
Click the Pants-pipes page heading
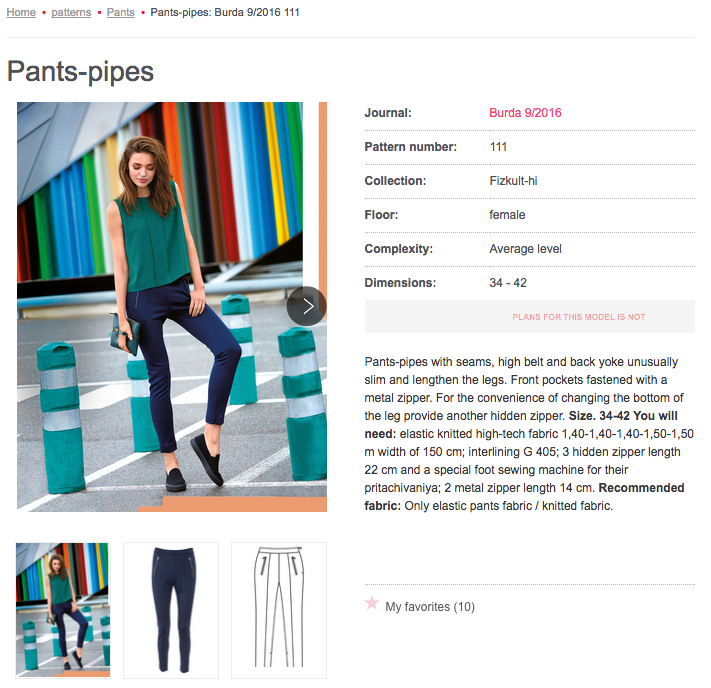tap(81, 72)
